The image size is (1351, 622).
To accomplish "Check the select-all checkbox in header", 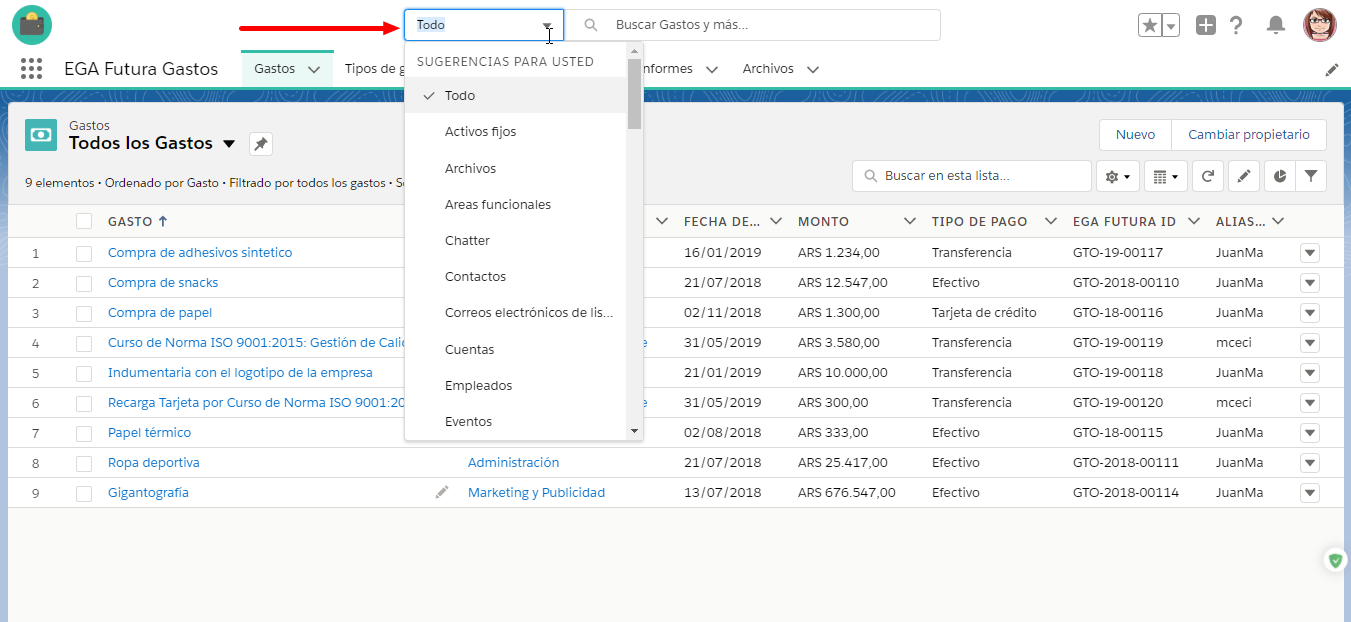I will tap(84, 221).
